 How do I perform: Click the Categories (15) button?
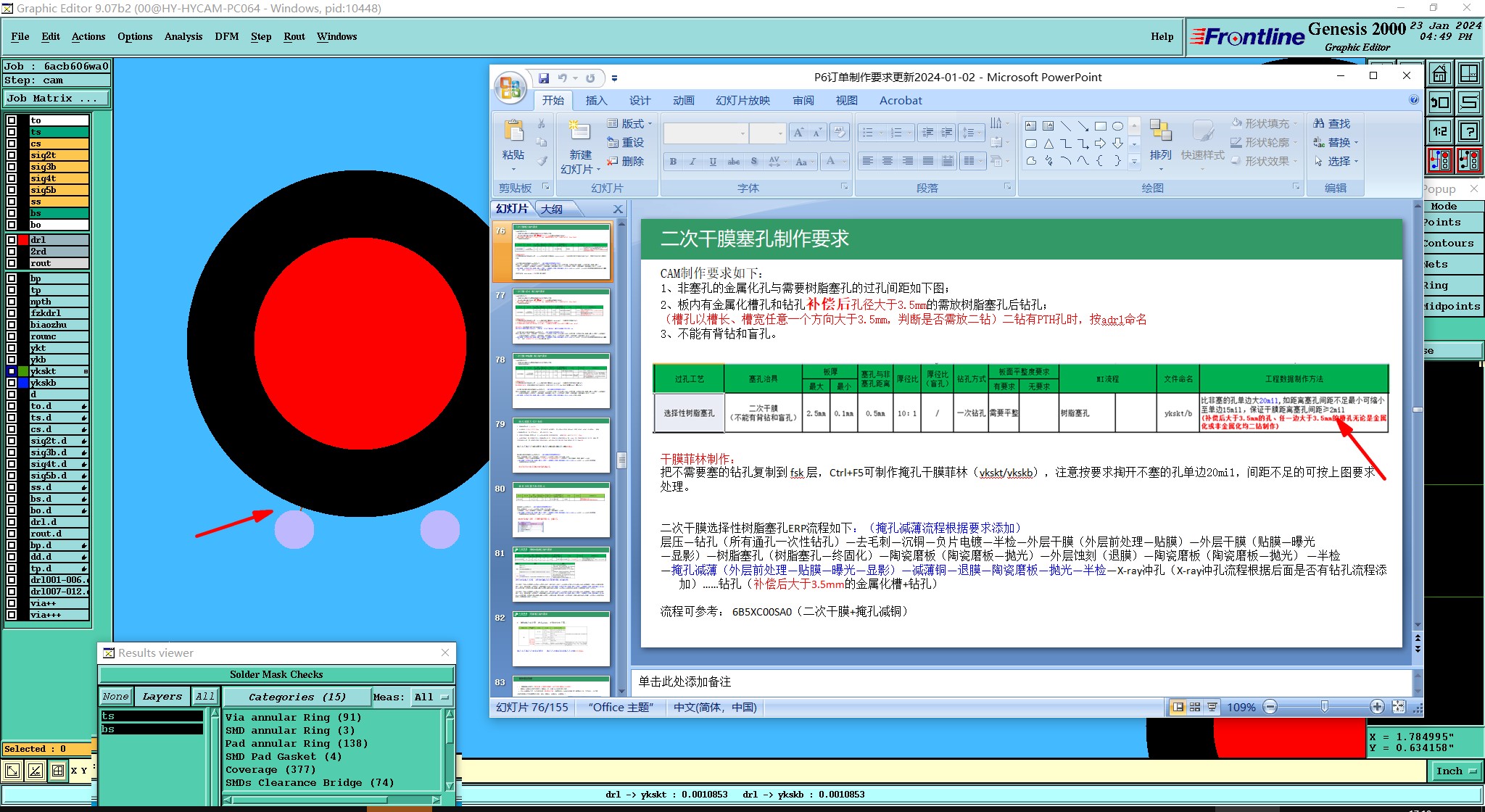pos(297,697)
